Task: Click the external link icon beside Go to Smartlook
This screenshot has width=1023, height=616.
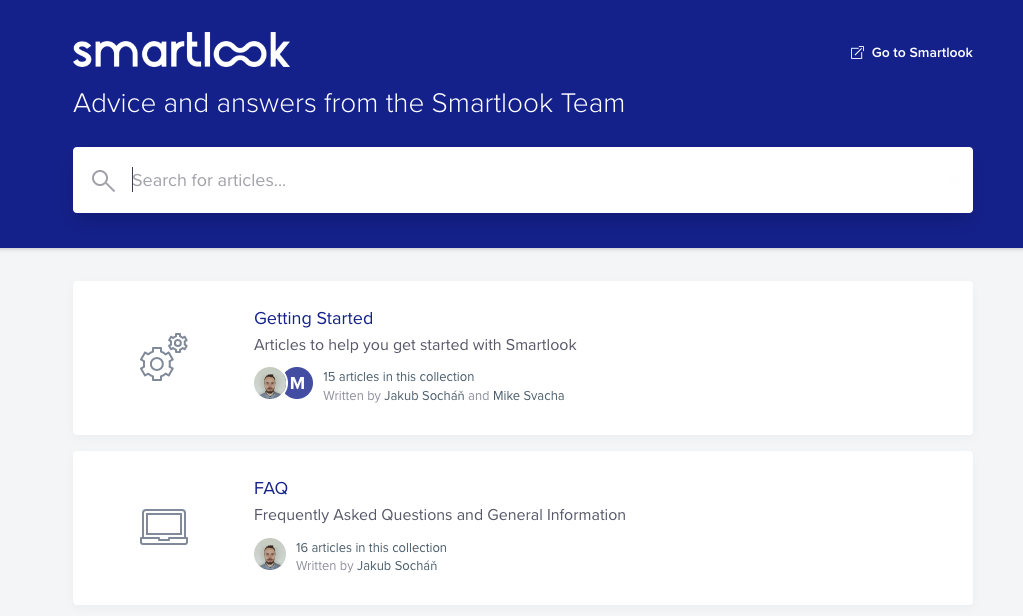Action: (857, 52)
